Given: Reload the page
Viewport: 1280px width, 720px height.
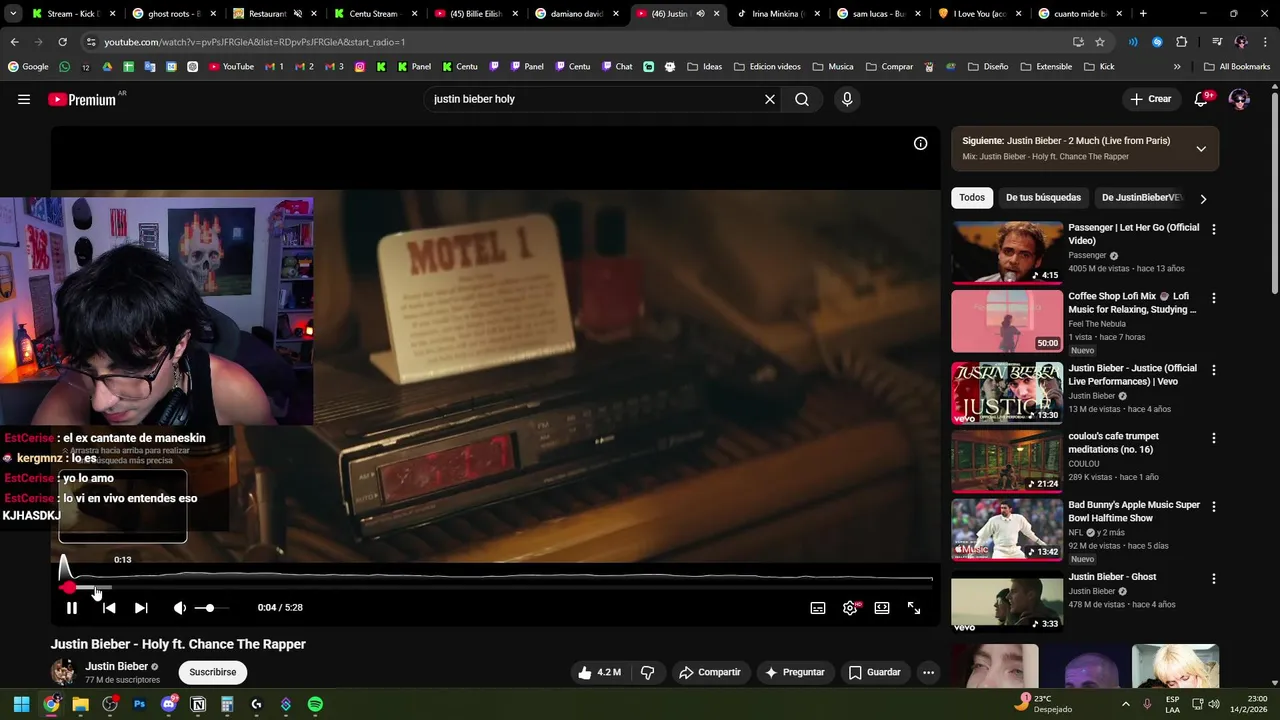Looking at the screenshot, I should [x=62, y=42].
